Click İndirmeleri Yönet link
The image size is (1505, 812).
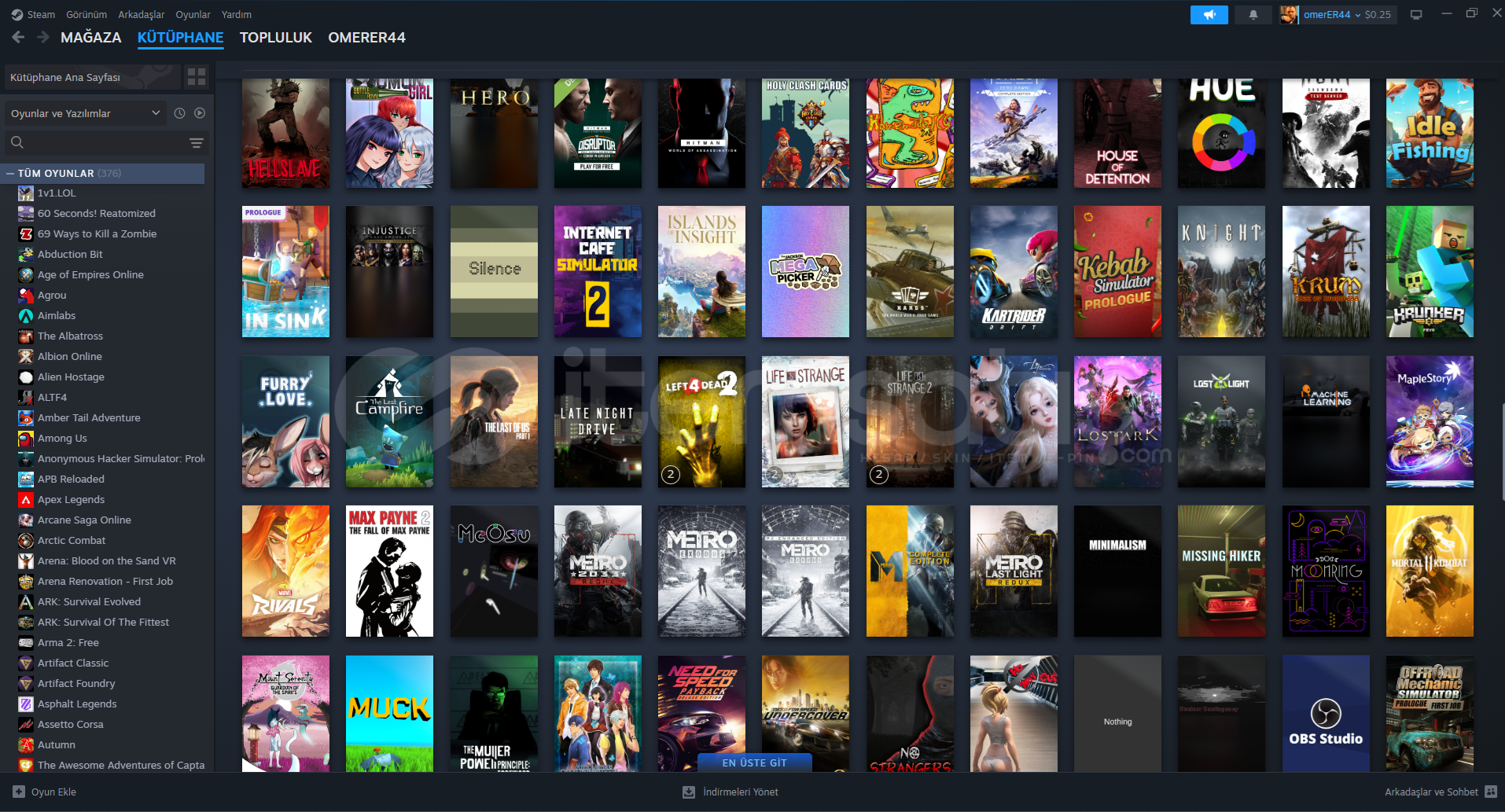pyautogui.click(x=741, y=792)
